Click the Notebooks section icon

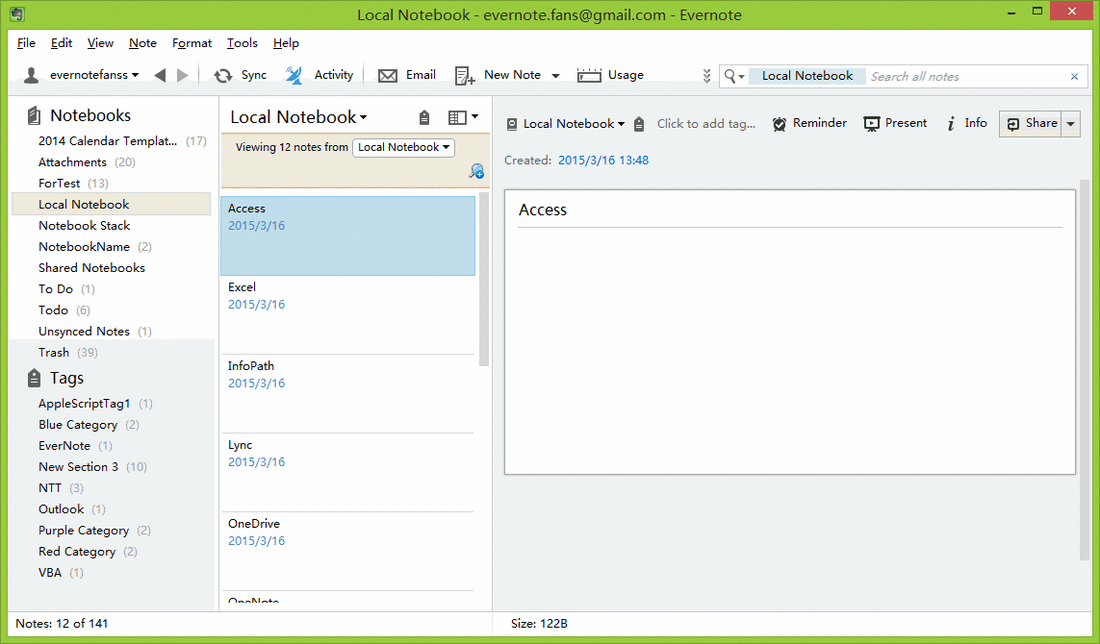tap(33, 116)
